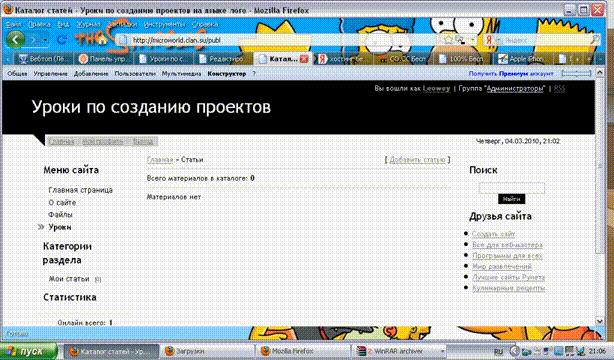The height and width of the screenshot is (360, 614).
Task: Open the Файл menu
Action: pos(14,24)
